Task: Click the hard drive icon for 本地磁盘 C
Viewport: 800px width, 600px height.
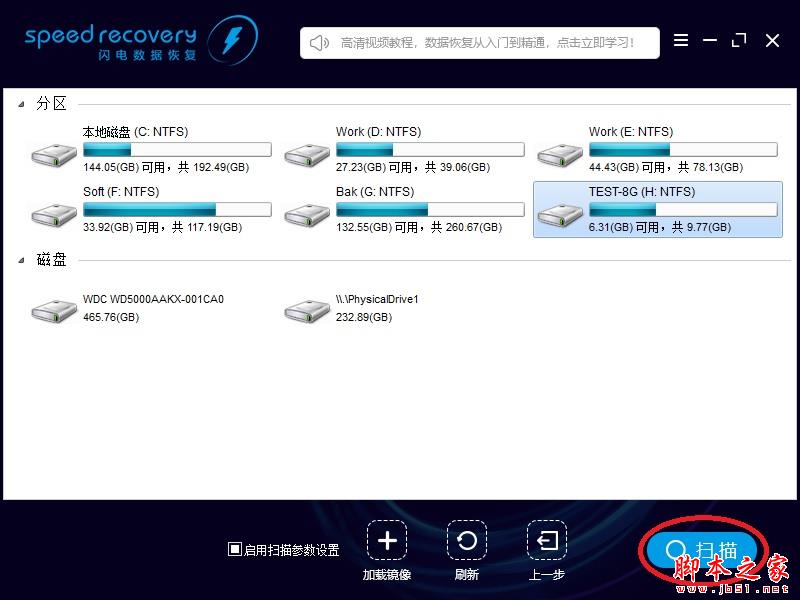Action: click(x=54, y=155)
